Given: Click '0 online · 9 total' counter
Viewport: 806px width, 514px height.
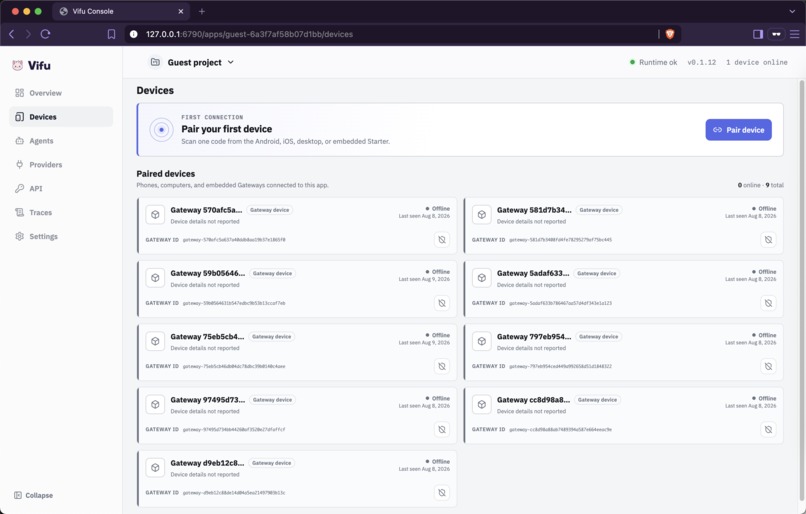Looking at the screenshot, I should (x=761, y=185).
